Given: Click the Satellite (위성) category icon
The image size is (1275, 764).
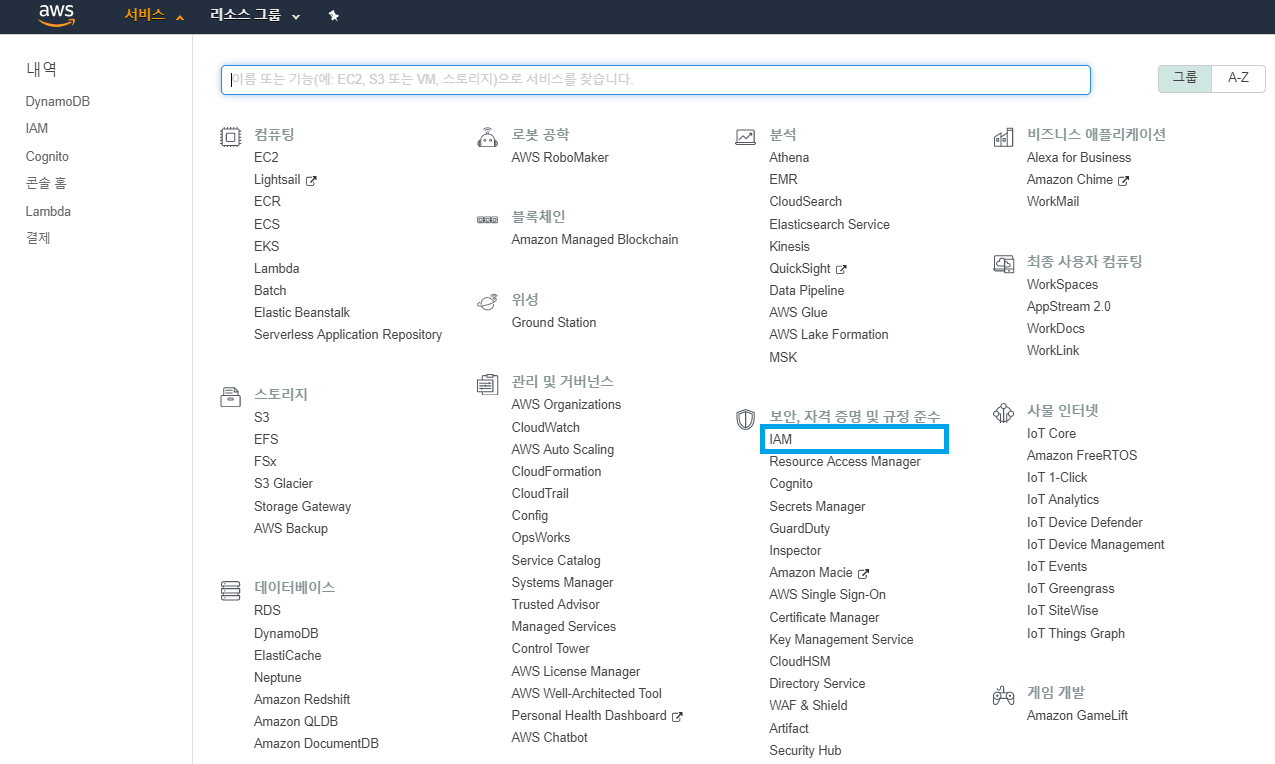Looking at the screenshot, I should pos(488,301).
